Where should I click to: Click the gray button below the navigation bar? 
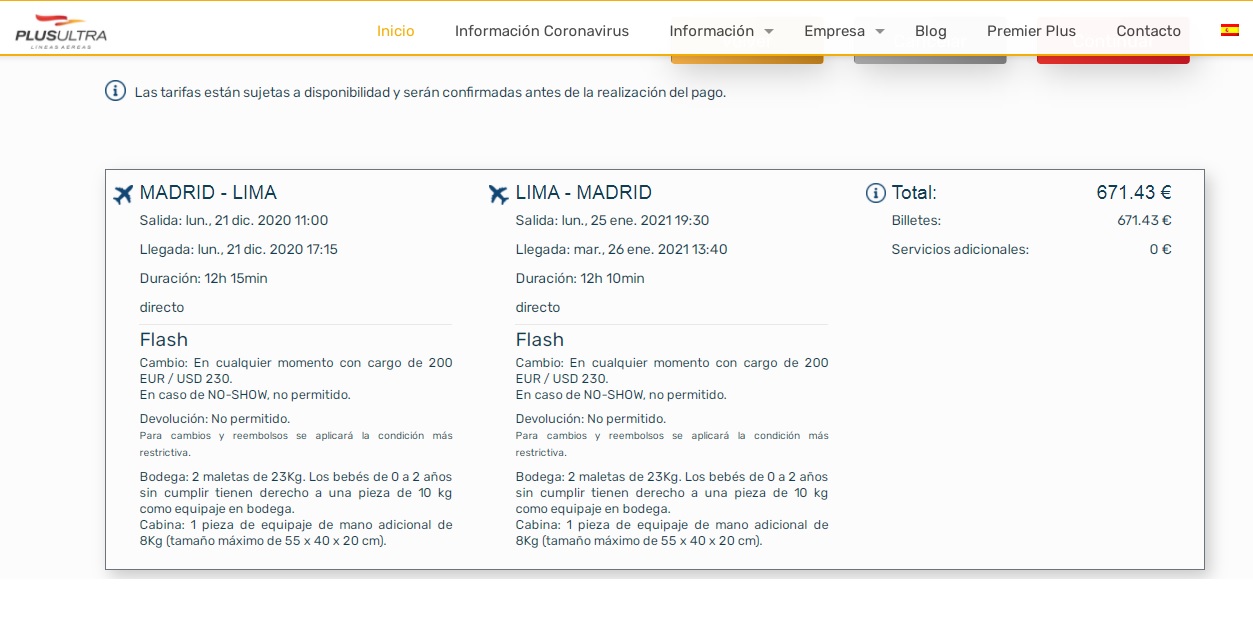[x=930, y=59]
